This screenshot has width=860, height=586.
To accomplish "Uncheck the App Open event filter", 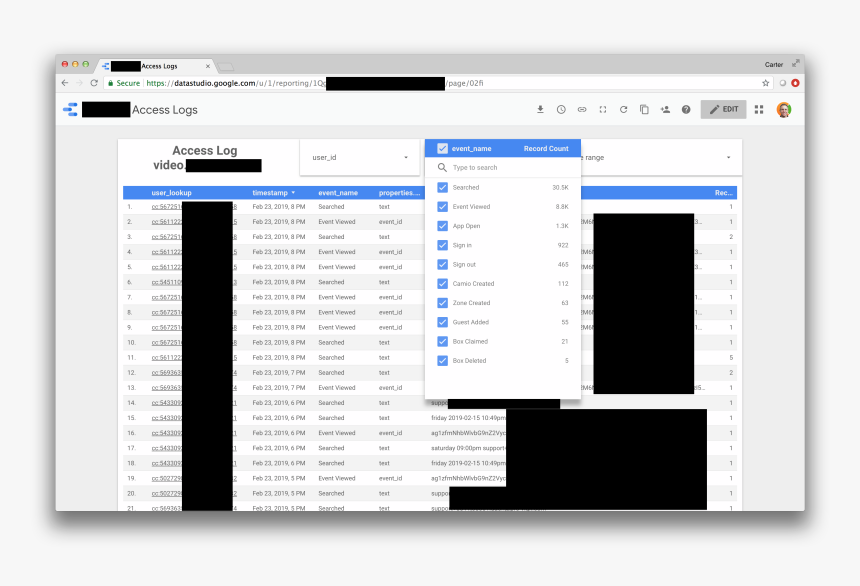I will [x=442, y=226].
